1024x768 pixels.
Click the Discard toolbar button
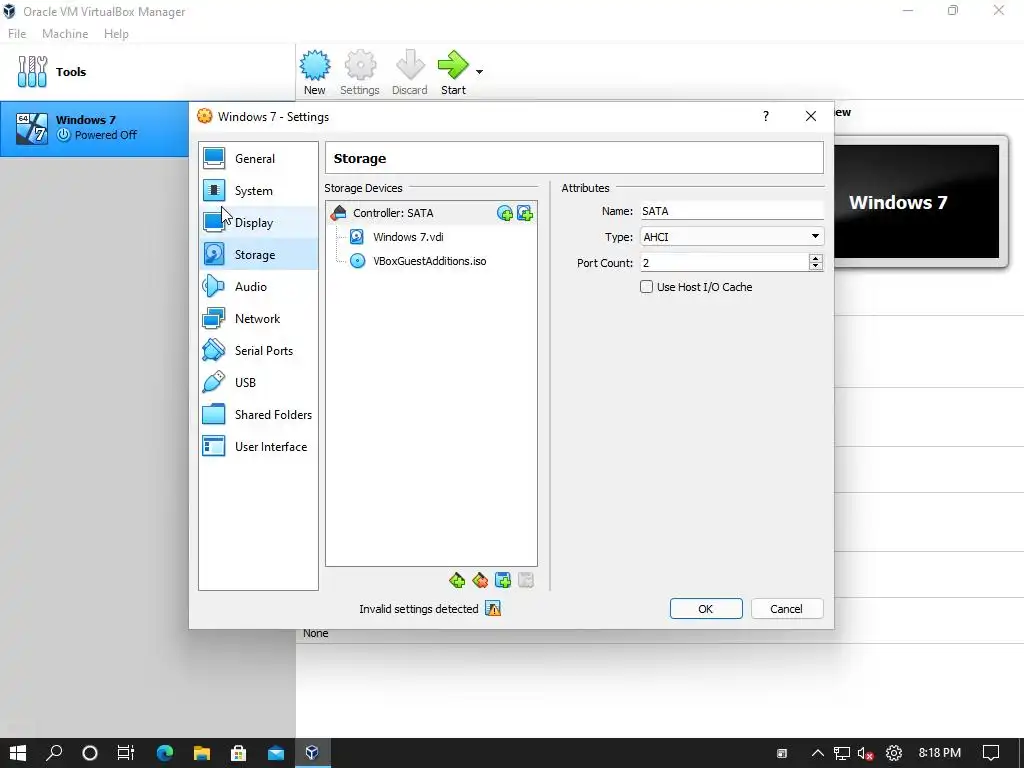(x=409, y=72)
